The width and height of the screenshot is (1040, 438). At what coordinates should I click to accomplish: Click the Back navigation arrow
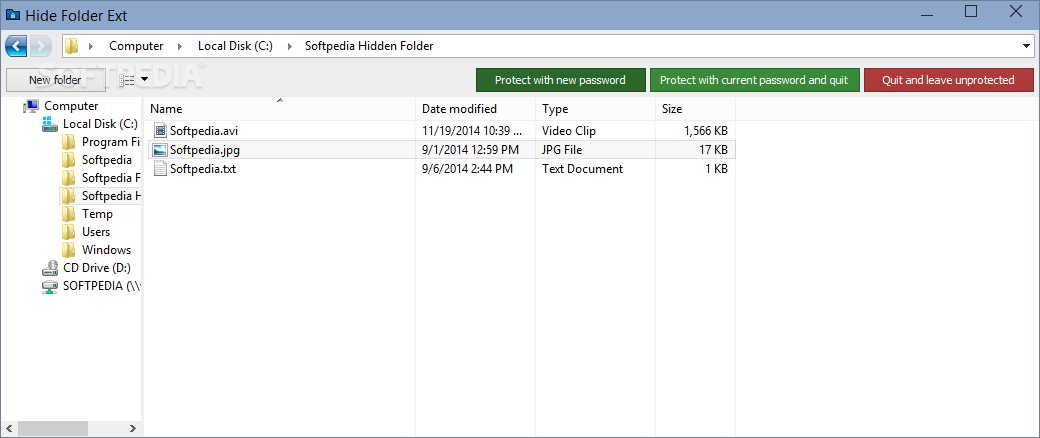pos(16,46)
